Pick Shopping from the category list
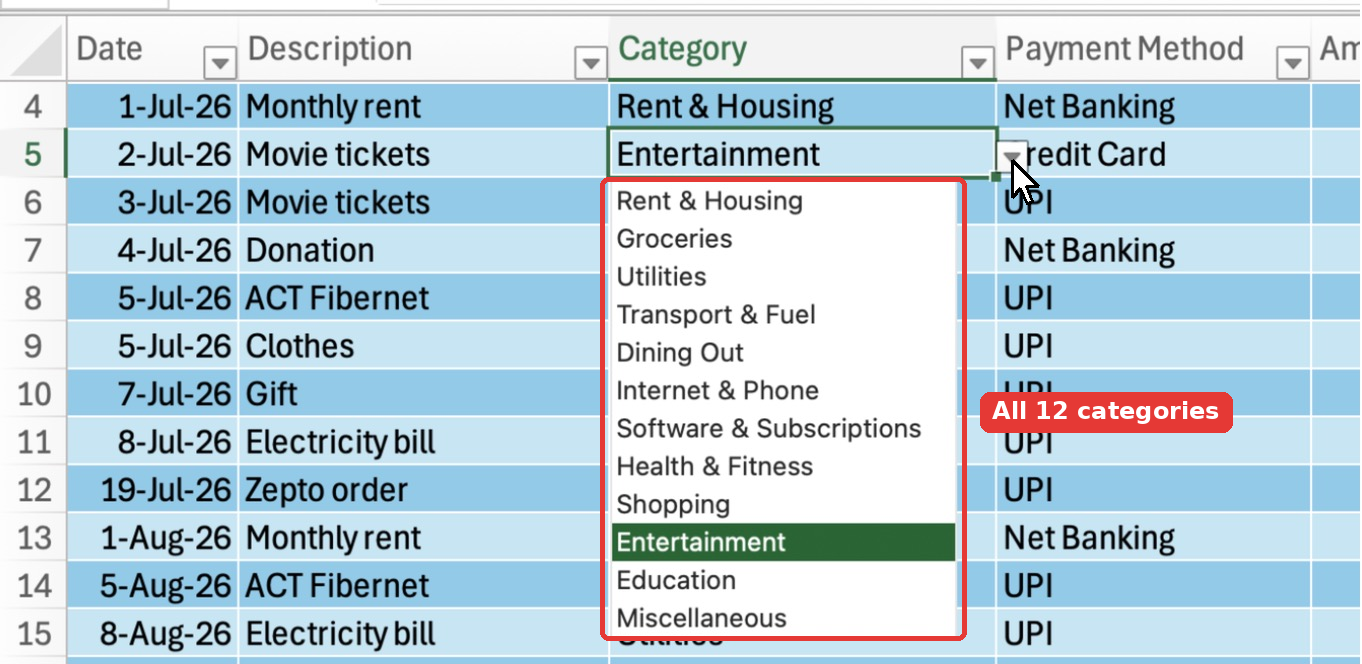The image size is (1362, 664). click(x=783, y=505)
